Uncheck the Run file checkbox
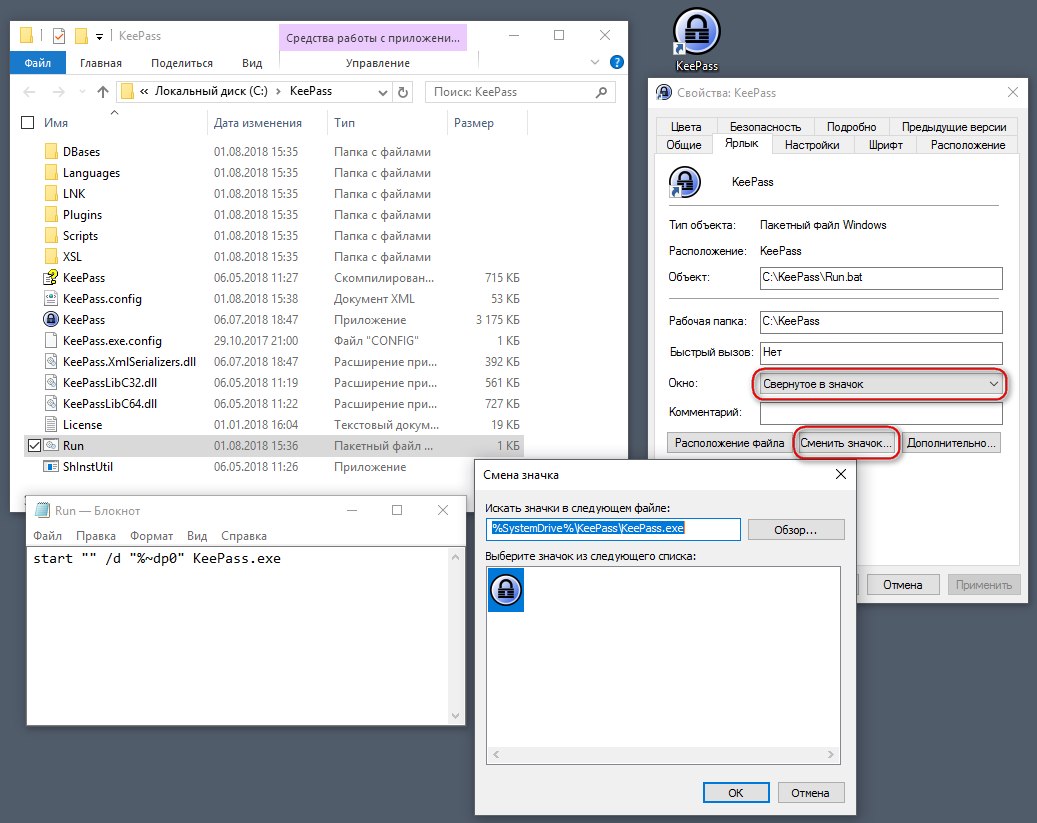 pos(34,446)
